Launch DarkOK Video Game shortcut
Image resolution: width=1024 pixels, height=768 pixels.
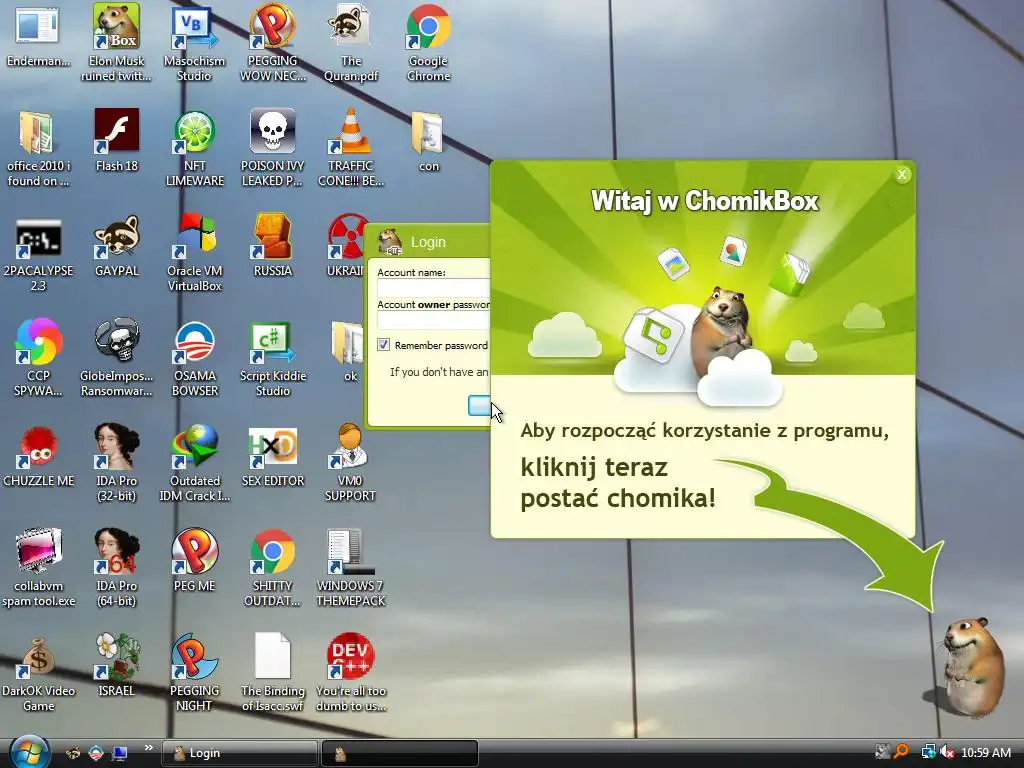click(38, 674)
